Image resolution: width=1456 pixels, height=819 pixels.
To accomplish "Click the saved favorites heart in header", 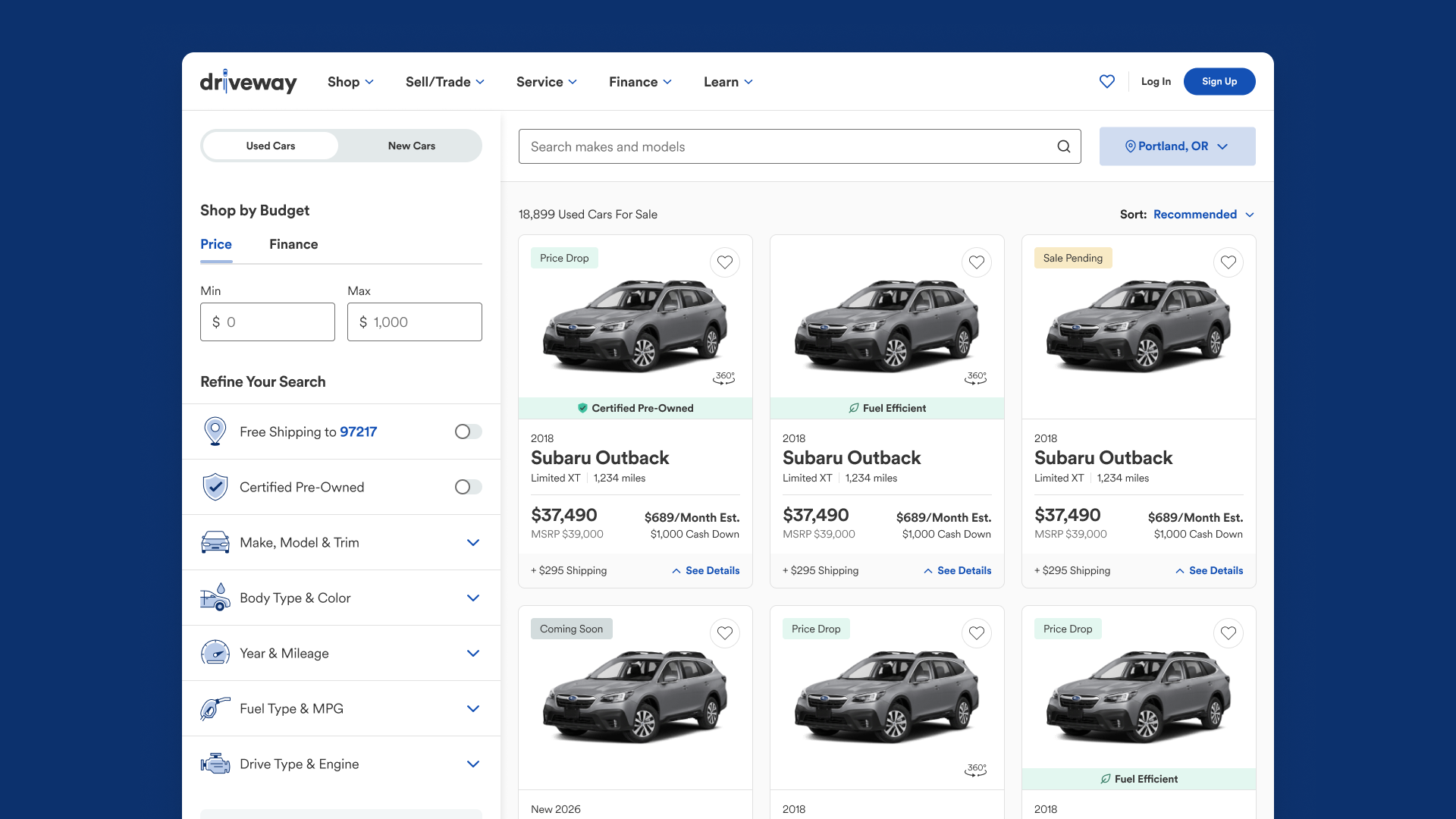I will point(1106,81).
